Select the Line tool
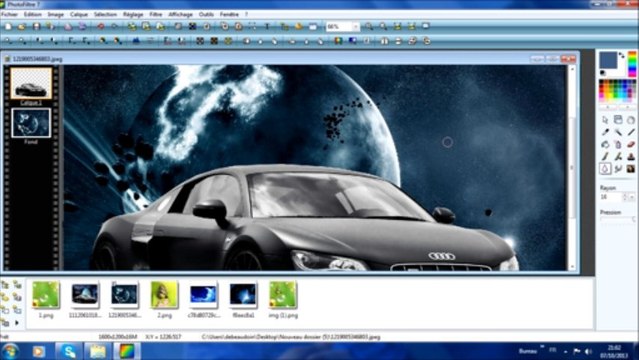 click(x=631, y=132)
